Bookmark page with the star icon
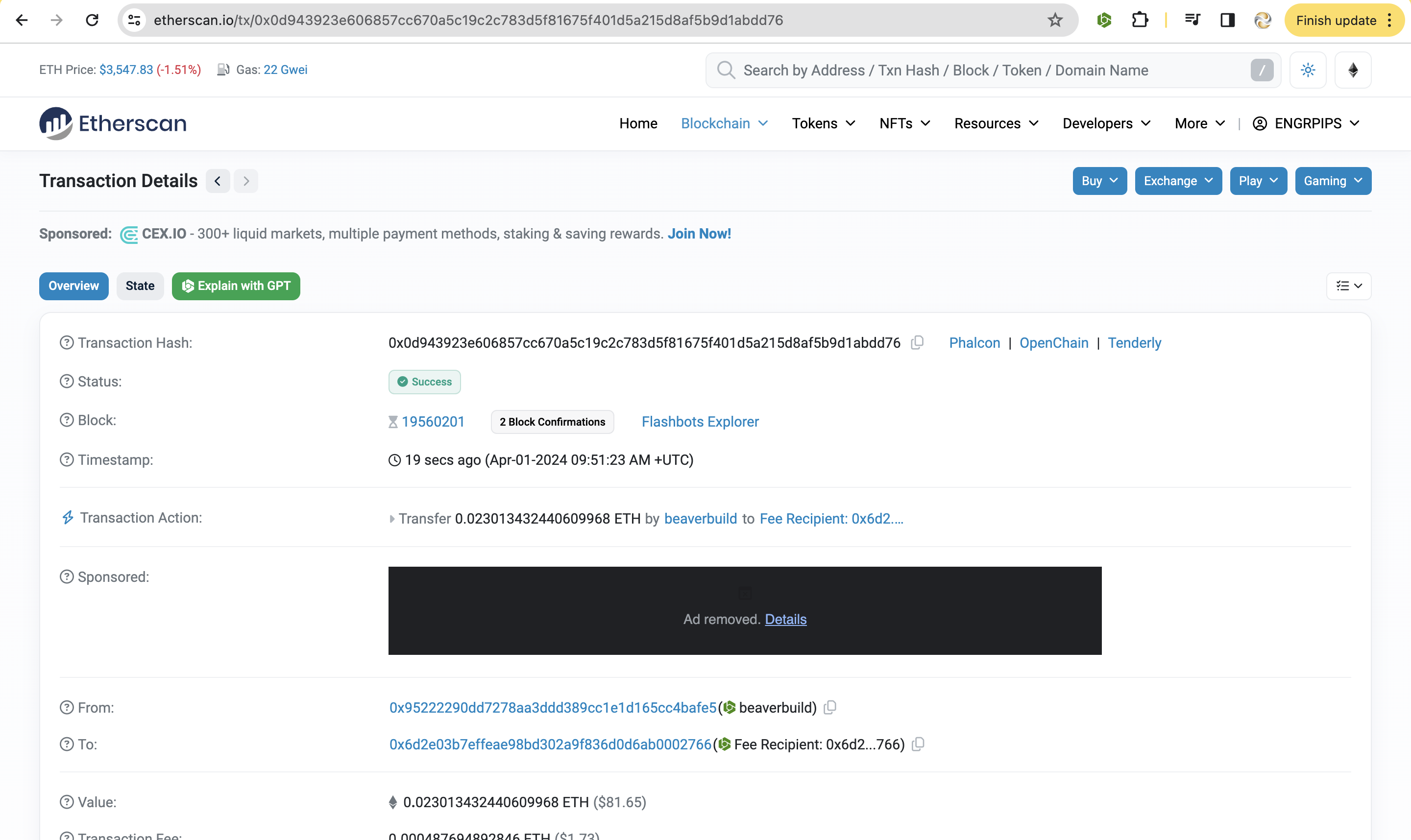The image size is (1411, 840). (1055, 21)
